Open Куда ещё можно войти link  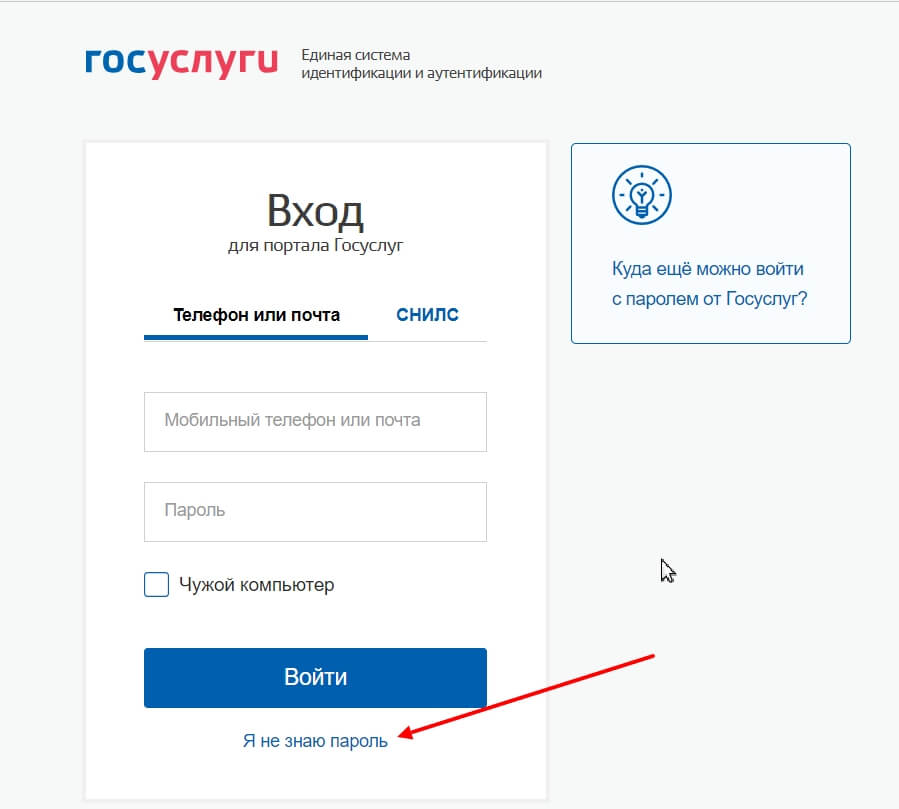click(x=708, y=269)
